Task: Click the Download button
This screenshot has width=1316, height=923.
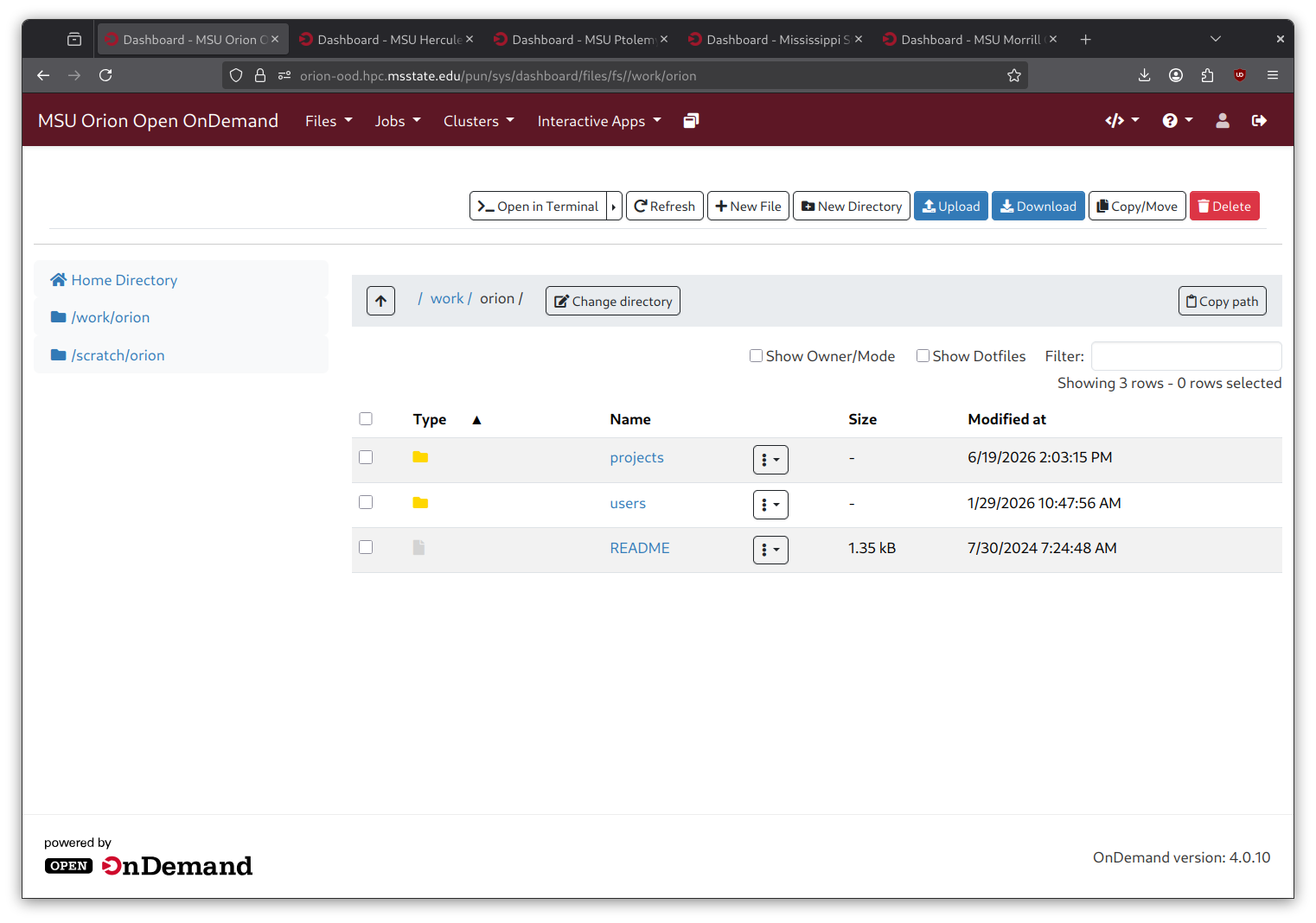Action: tap(1038, 206)
